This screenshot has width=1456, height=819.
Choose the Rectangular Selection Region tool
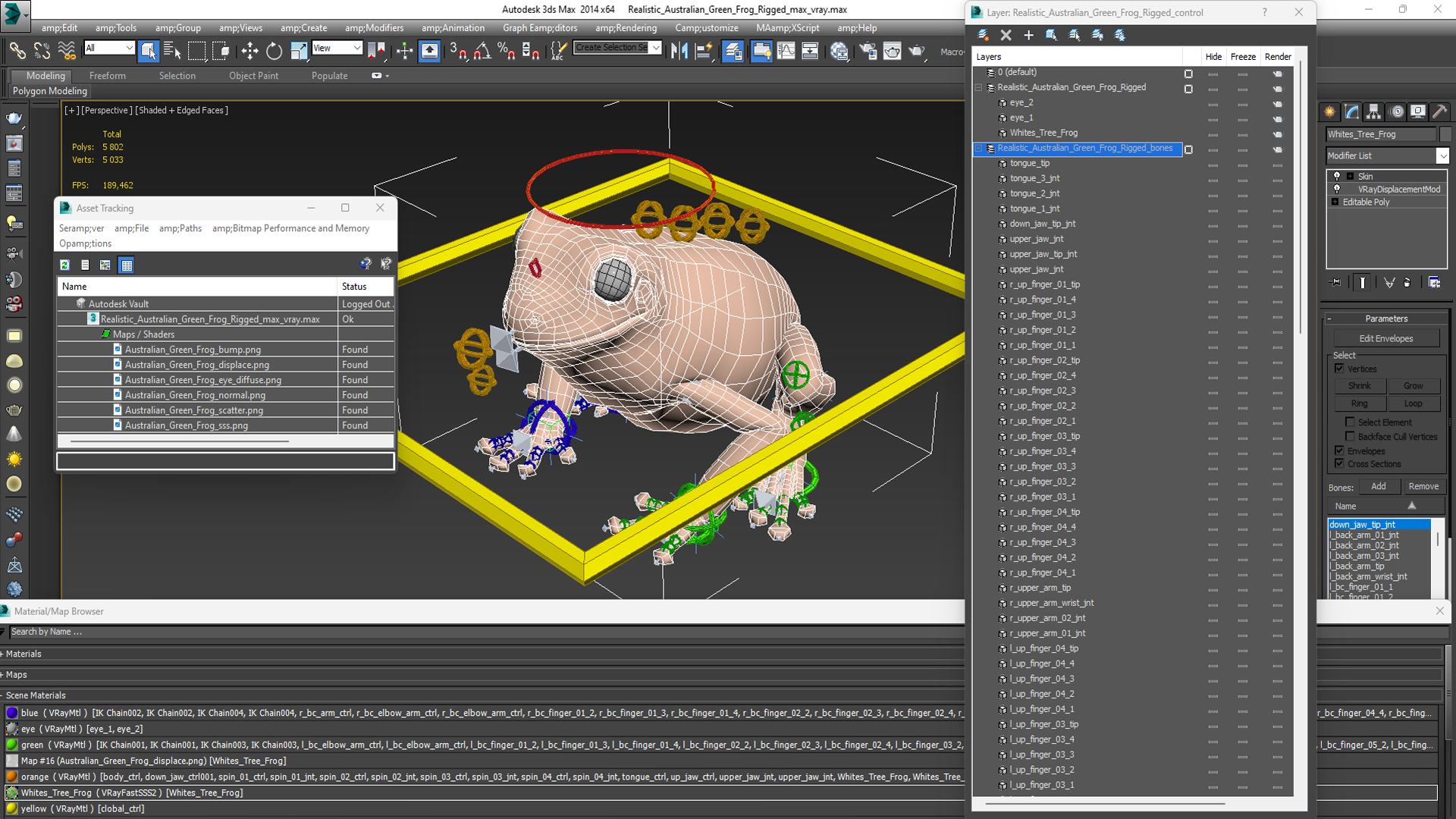[x=196, y=51]
